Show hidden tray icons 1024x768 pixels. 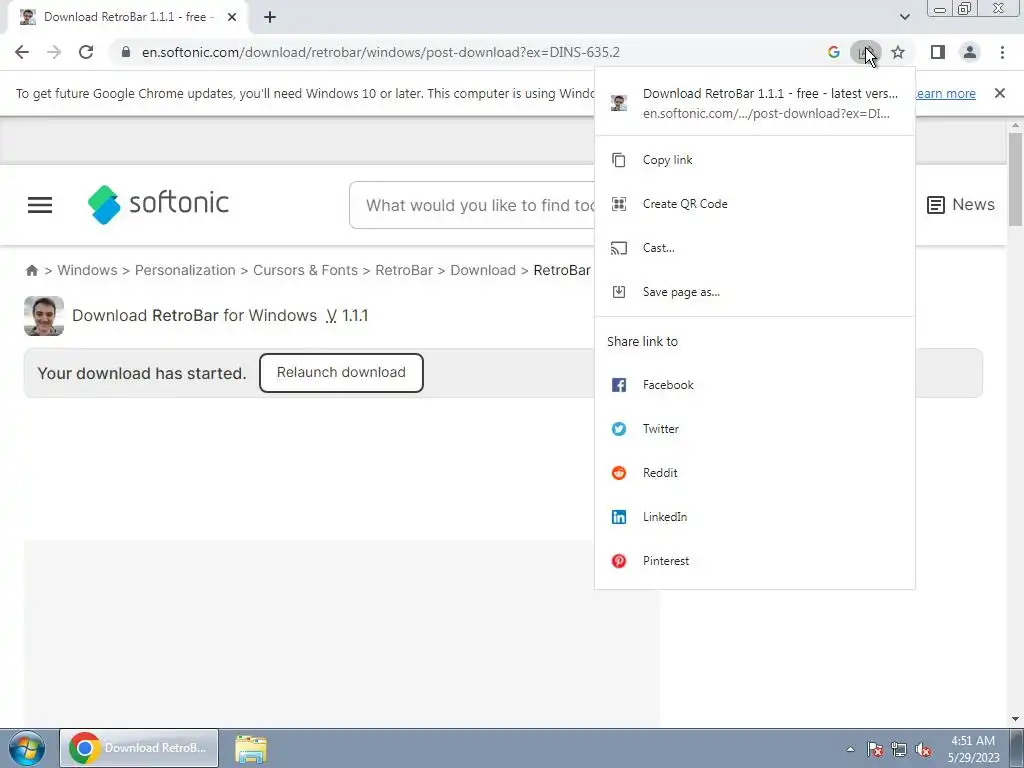pyautogui.click(x=850, y=749)
